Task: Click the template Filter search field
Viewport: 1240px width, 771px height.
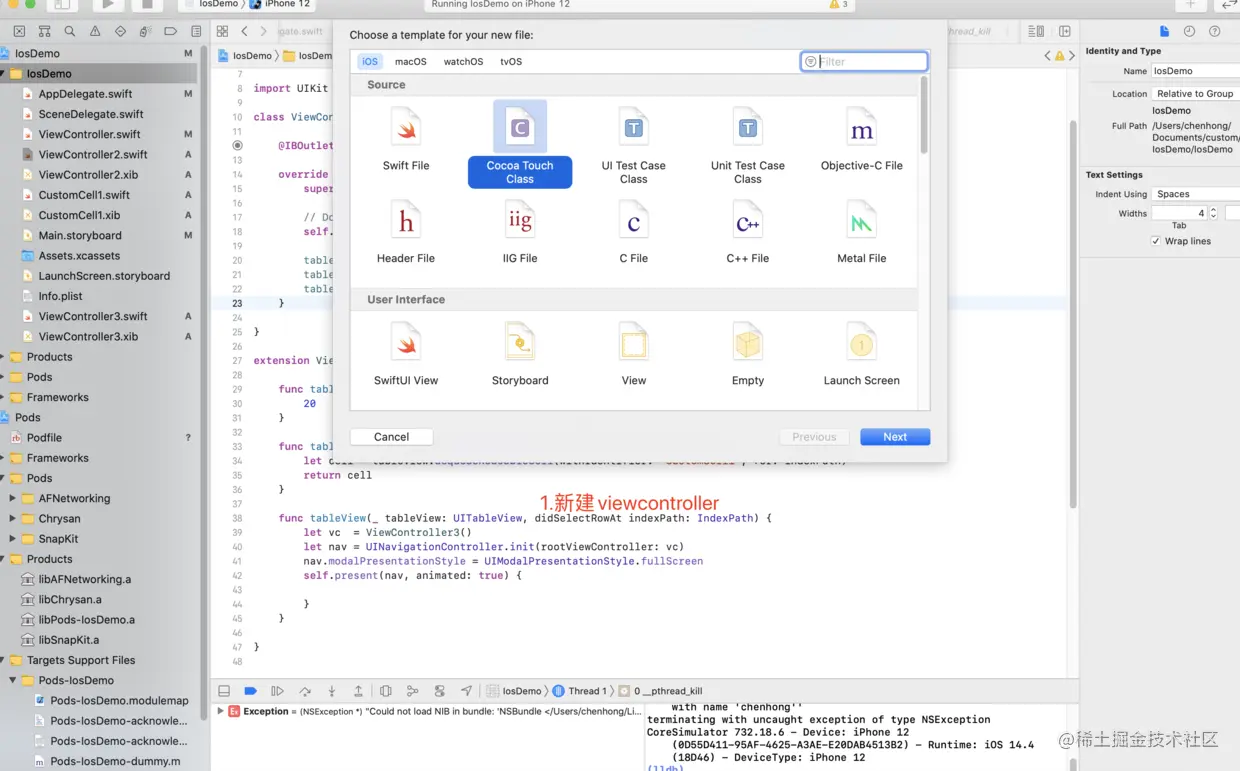Action: (864, 61)
